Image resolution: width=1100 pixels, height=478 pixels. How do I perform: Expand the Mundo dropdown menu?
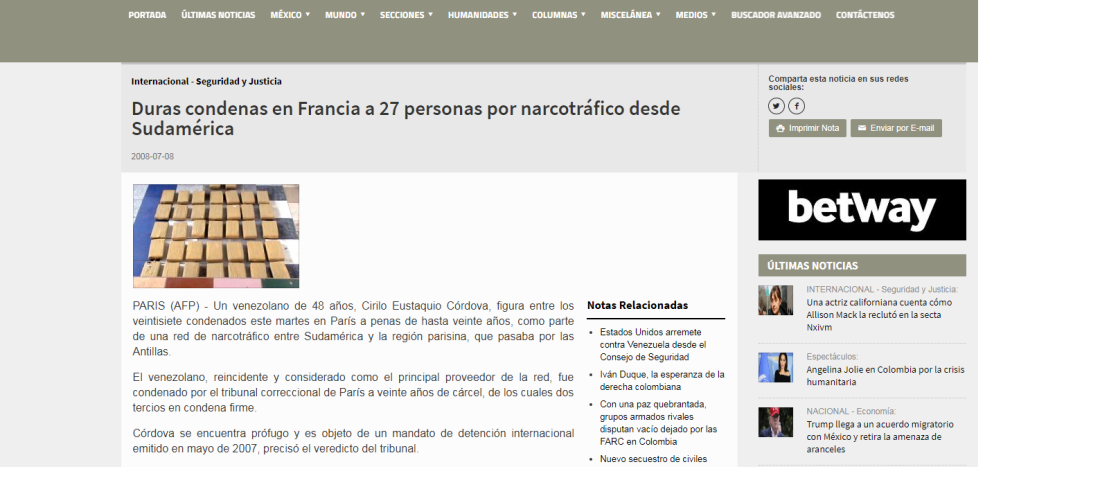tap(345, 15)
